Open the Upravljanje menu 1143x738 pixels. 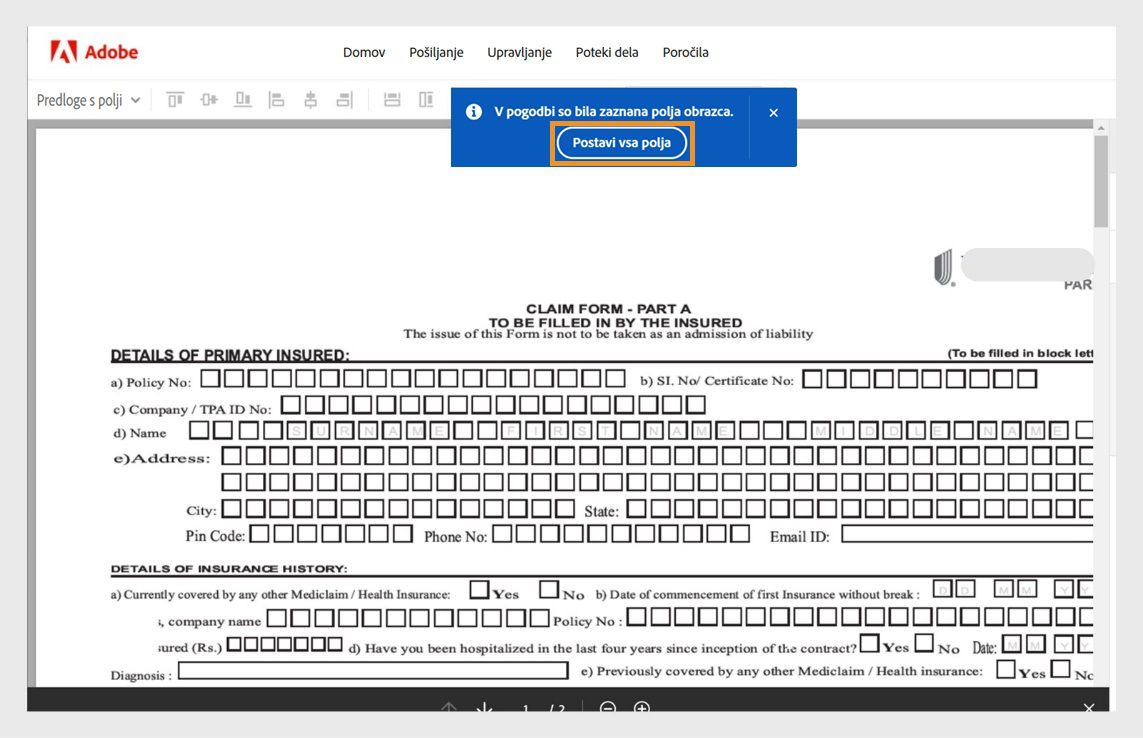519,53
